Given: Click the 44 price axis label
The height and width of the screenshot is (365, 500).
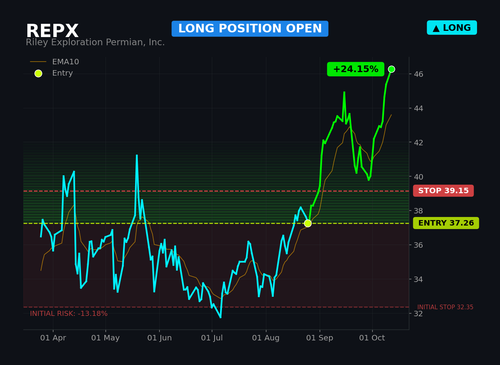Looking at the screenshot, I should coord(418,108).
